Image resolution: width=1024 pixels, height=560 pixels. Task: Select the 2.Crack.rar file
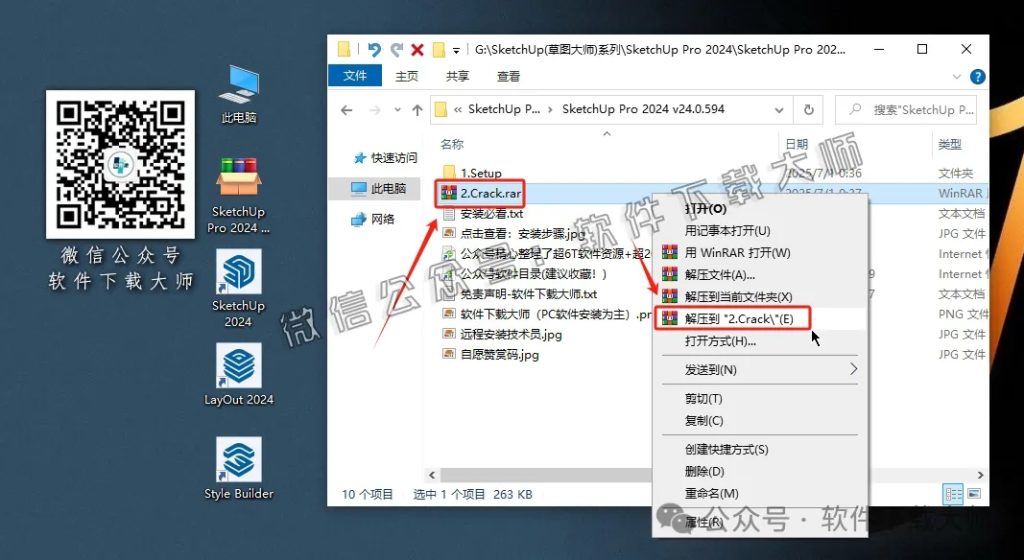(482, 193)
